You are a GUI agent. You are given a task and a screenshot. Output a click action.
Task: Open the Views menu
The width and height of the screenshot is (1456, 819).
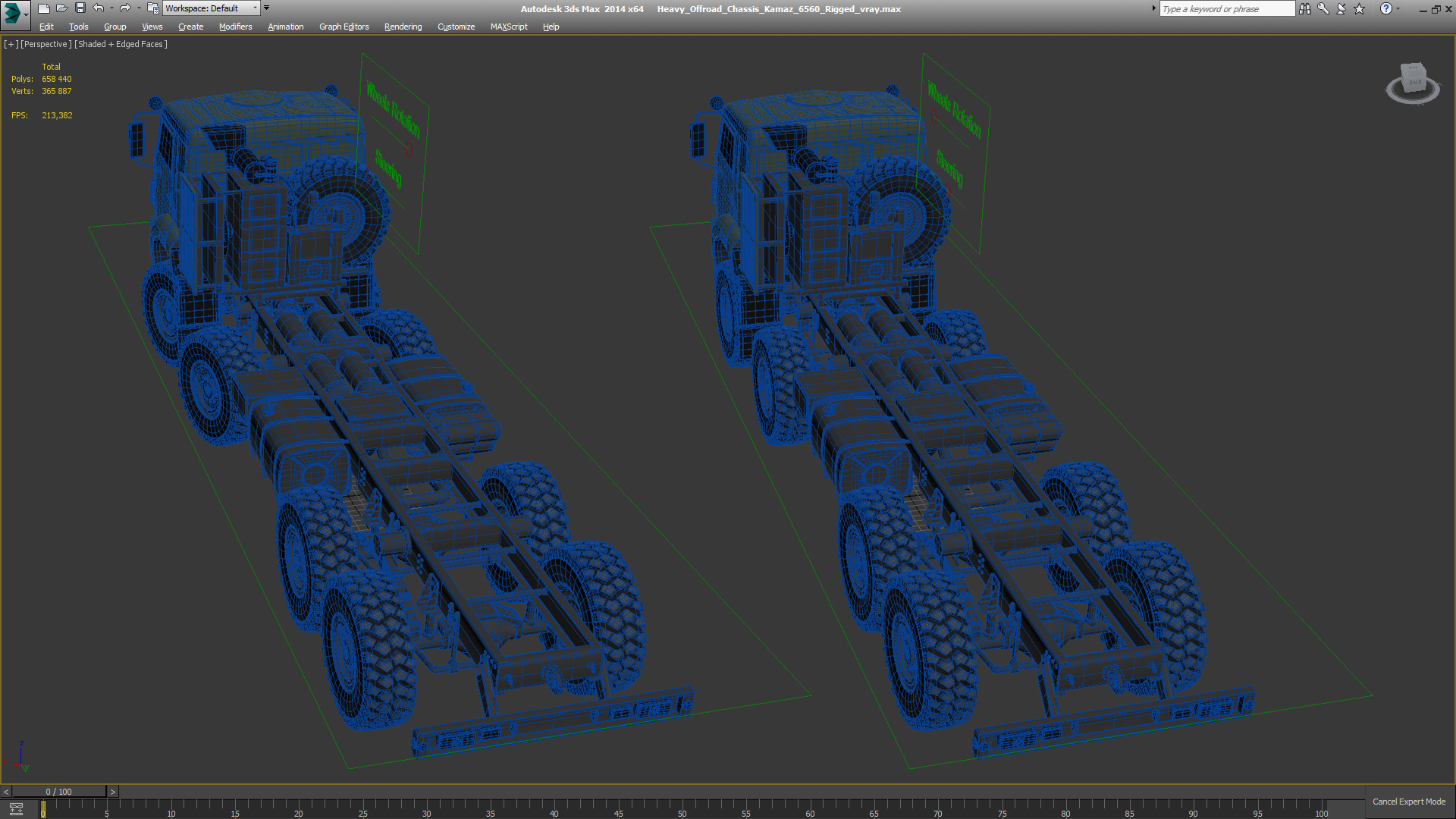coord(152,27)
